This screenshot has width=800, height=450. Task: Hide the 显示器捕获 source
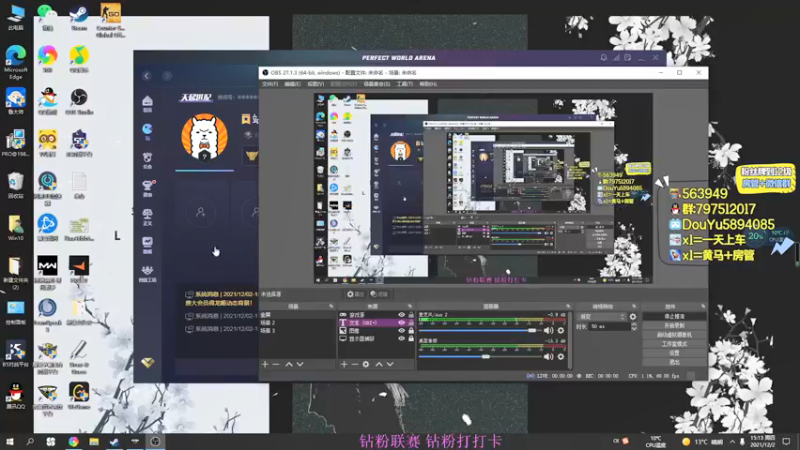coord(402,338)
